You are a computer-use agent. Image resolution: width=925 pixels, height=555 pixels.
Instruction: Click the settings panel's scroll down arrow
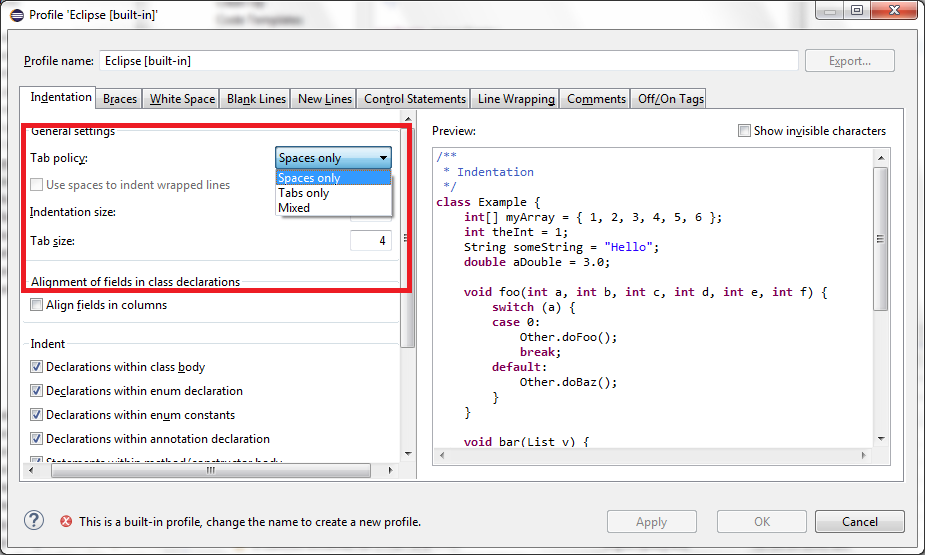point(408,454)
